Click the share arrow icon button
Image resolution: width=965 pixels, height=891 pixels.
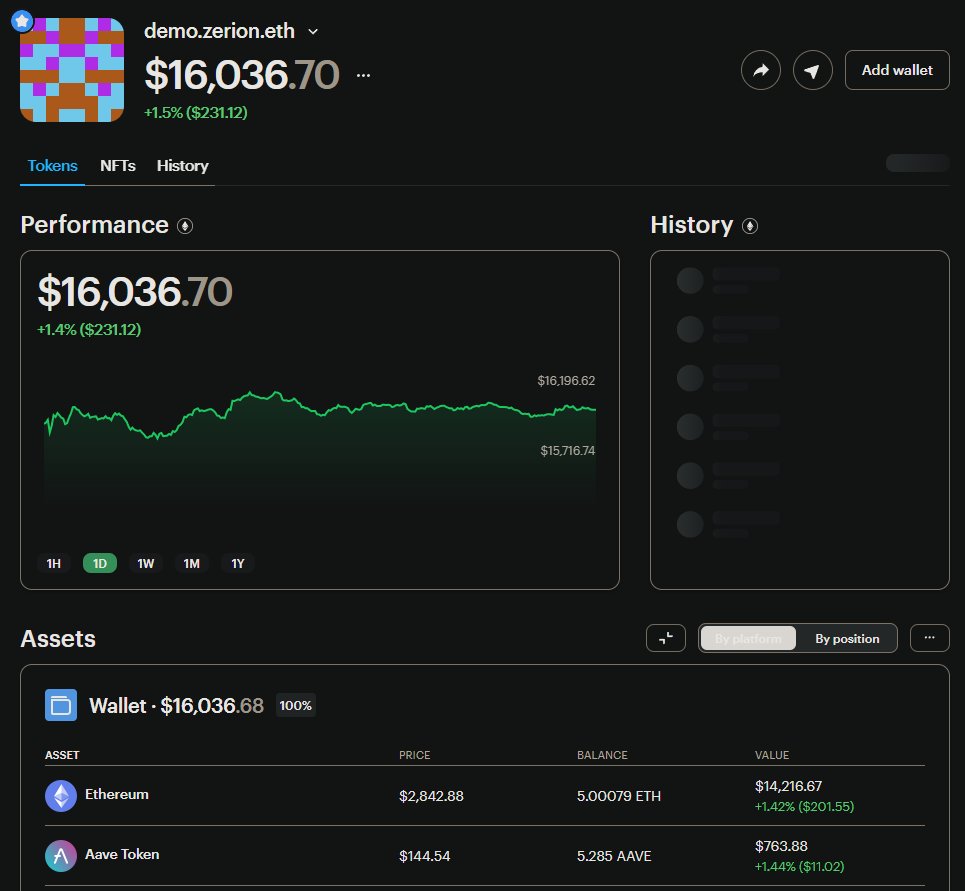coord(761,70)
